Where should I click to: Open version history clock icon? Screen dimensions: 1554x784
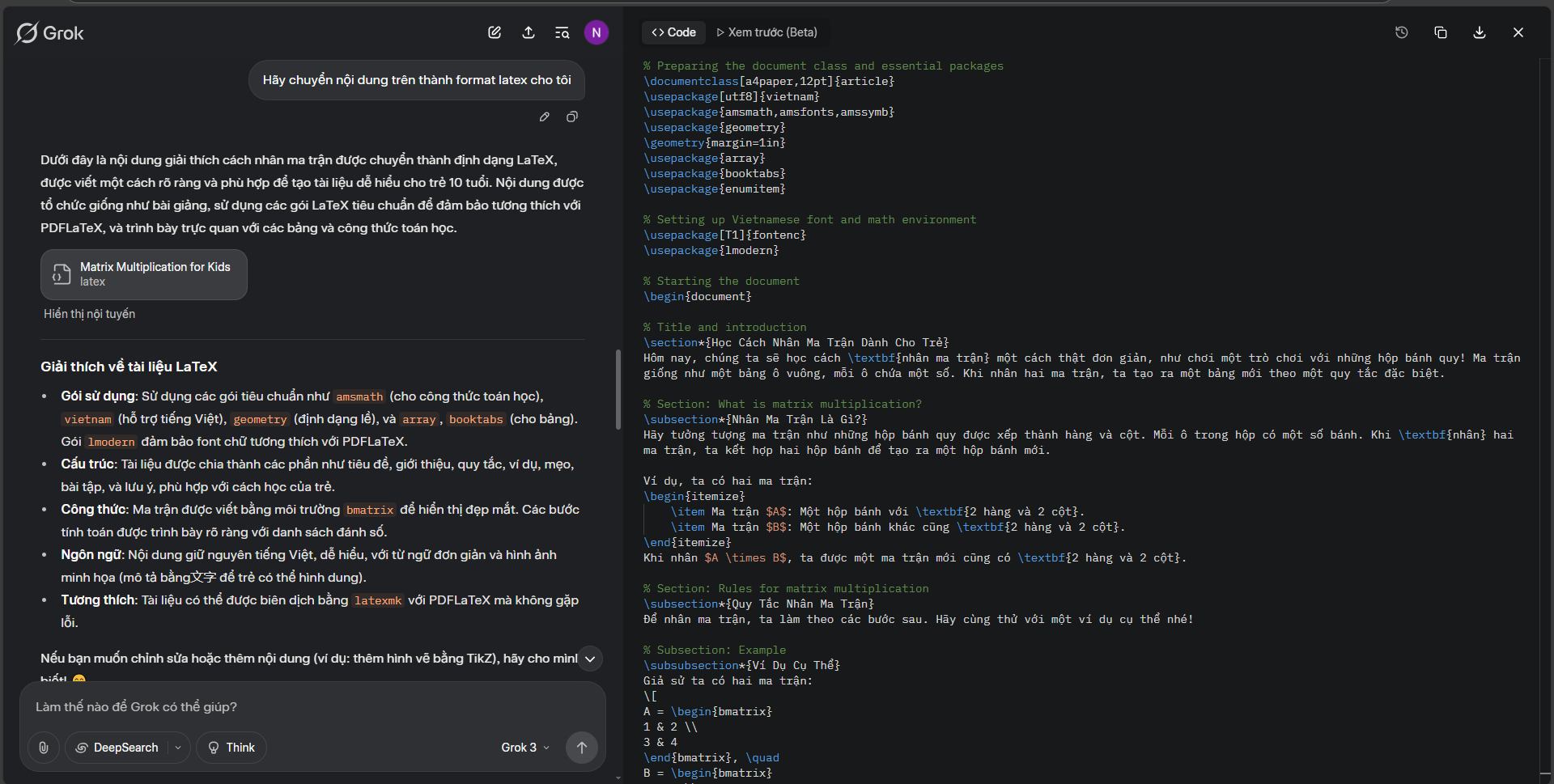click(x=1402, y=32)
